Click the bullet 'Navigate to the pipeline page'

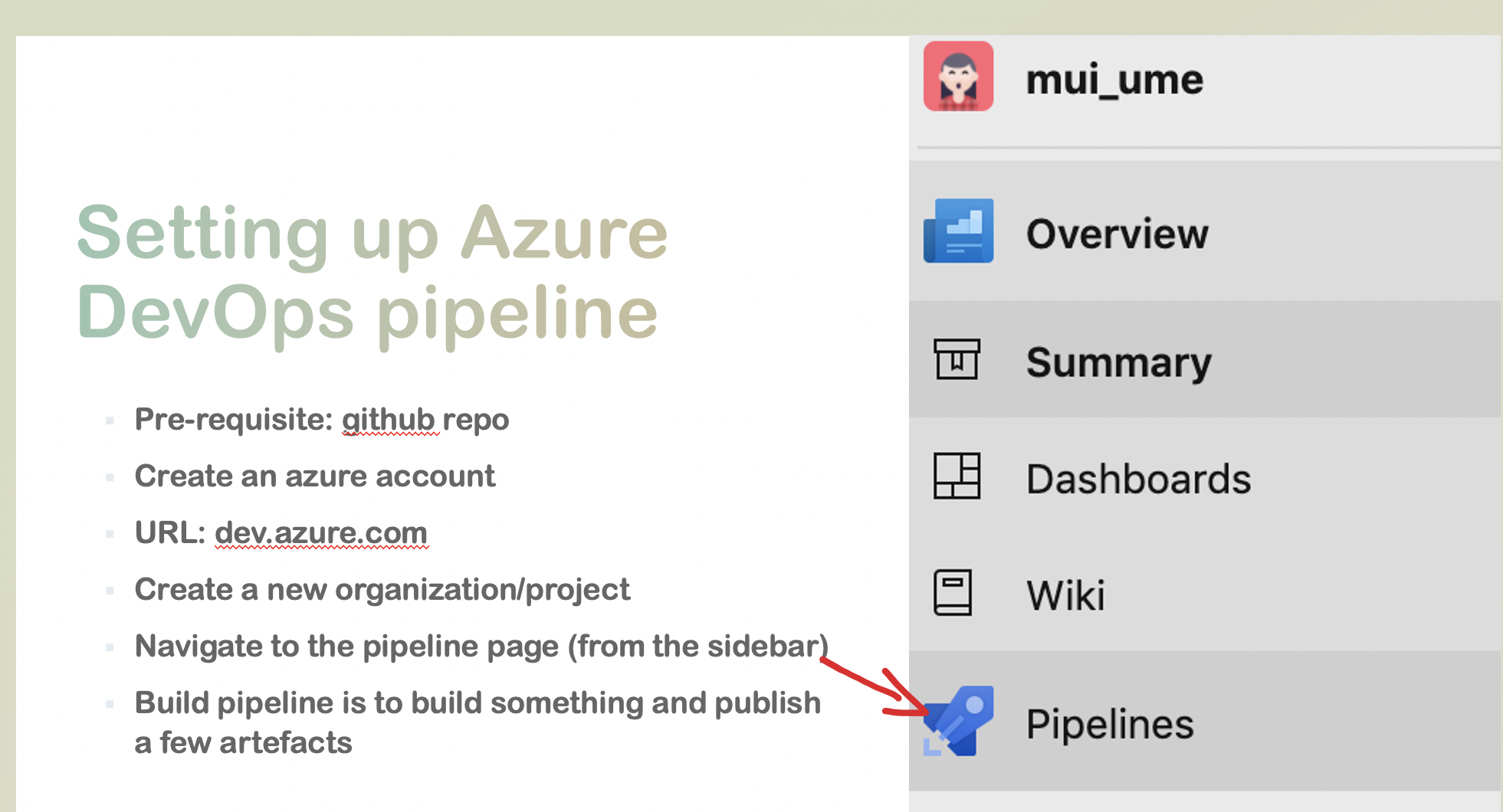pos(481,647)
